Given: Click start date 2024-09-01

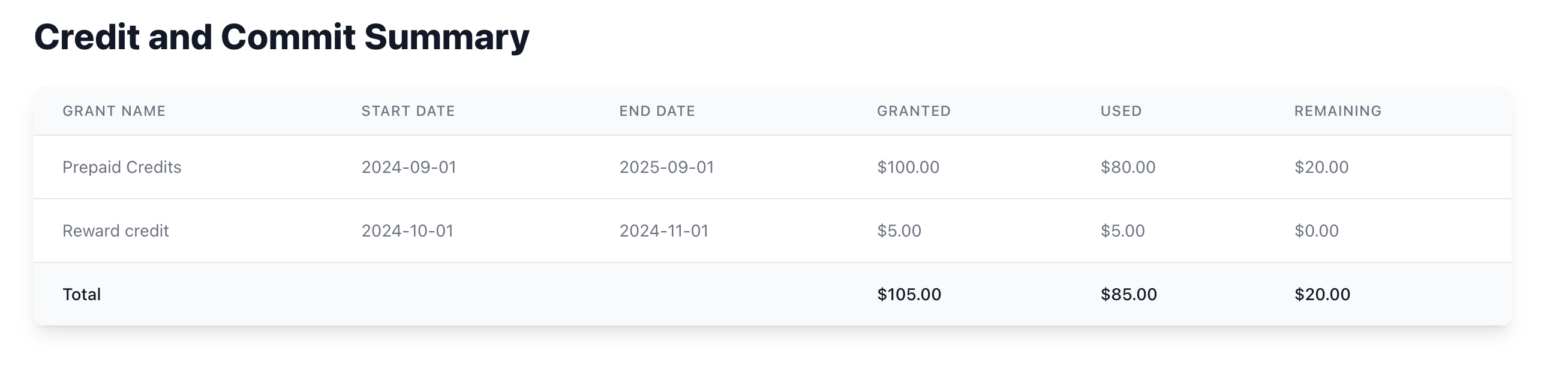Looking at the screenshot, I should coord(408,167).
